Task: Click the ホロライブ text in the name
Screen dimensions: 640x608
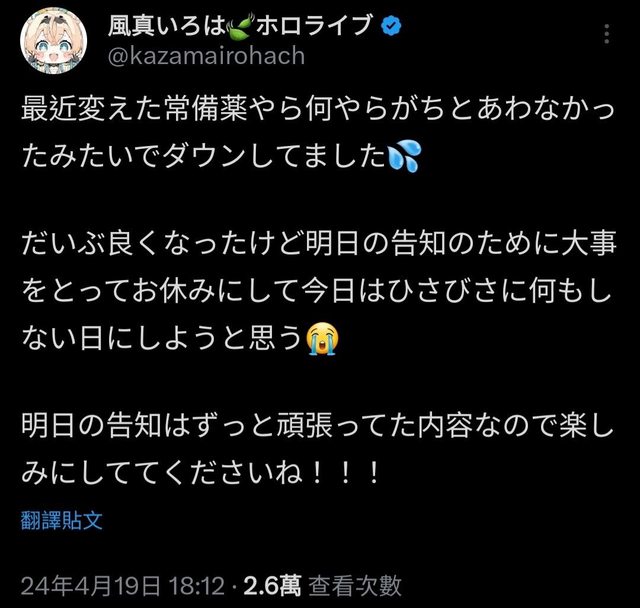Action: (x=314, y=26)
